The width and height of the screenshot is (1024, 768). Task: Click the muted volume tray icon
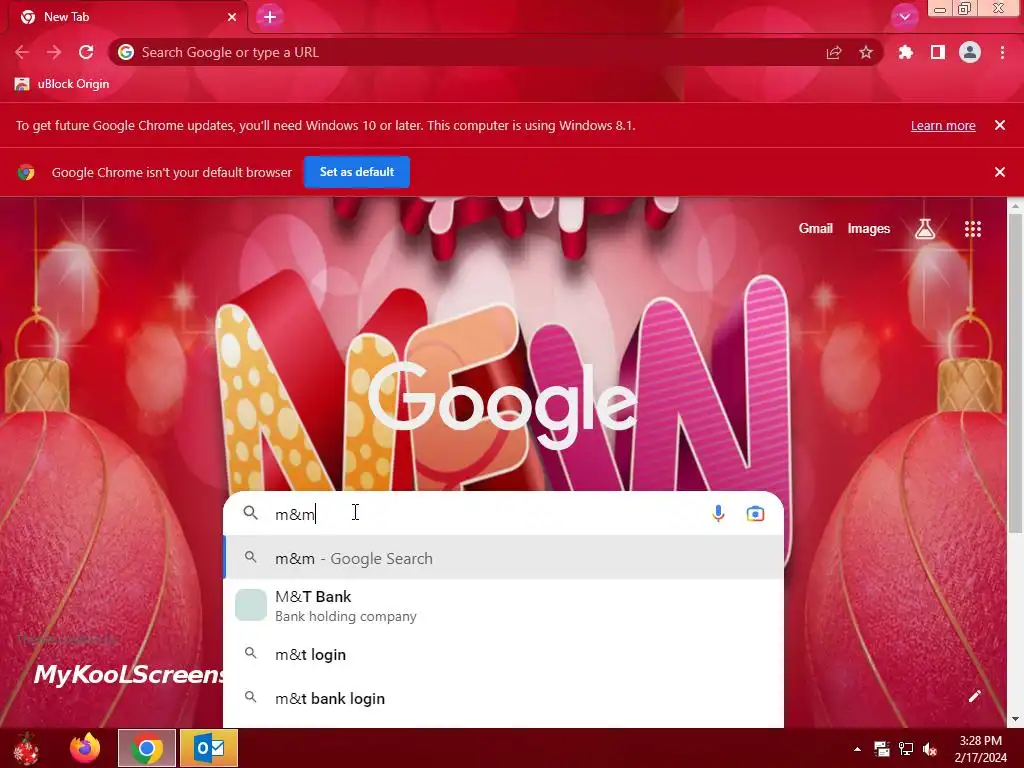(x=929, y=749)
